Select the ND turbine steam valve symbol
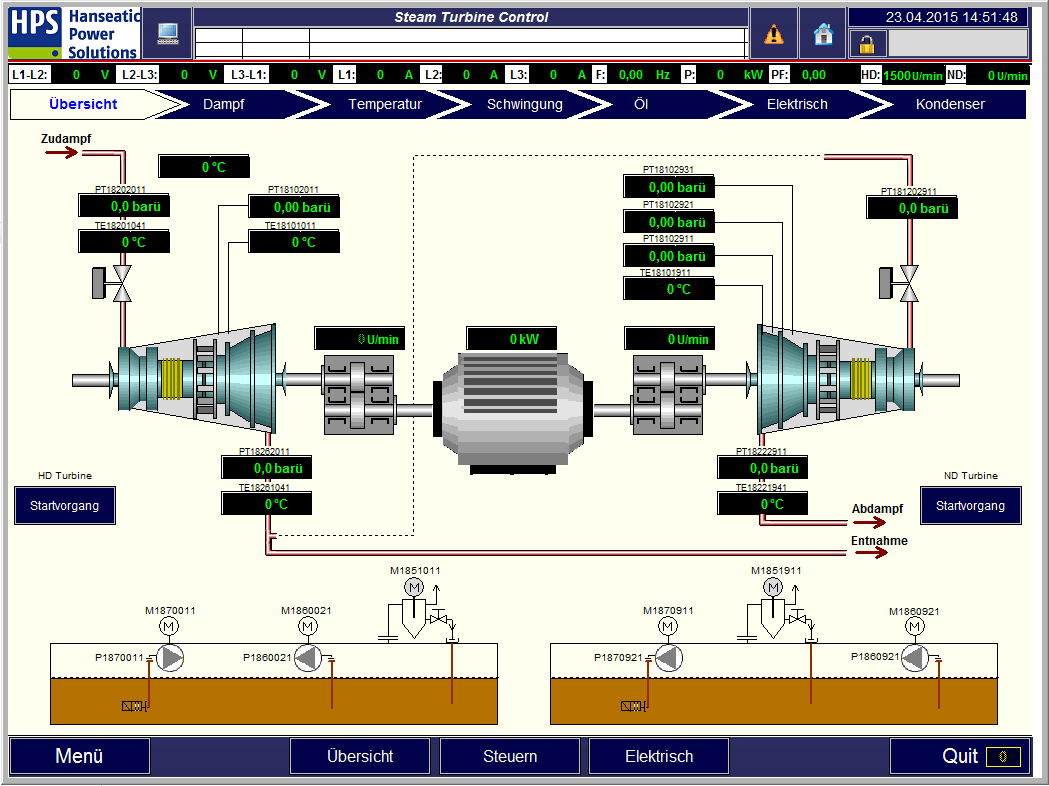The width and height of the screenshot is (1049, 786). click(909, 283)
